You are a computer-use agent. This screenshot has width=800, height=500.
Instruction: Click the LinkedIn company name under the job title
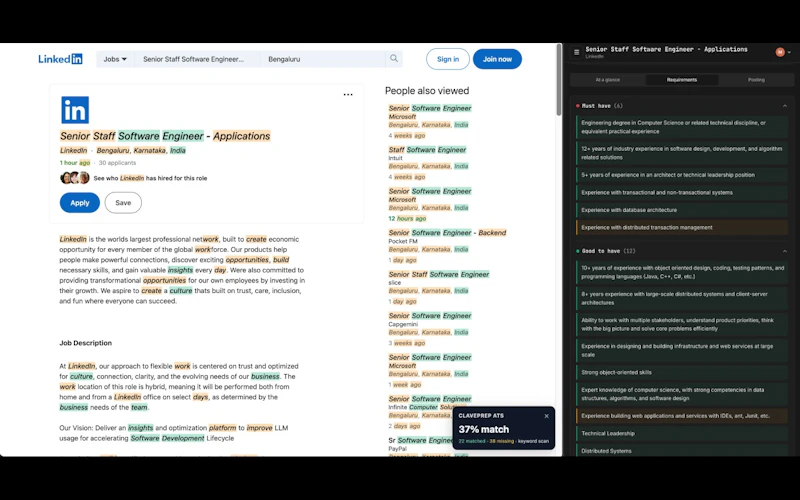[x=73, y=151]
